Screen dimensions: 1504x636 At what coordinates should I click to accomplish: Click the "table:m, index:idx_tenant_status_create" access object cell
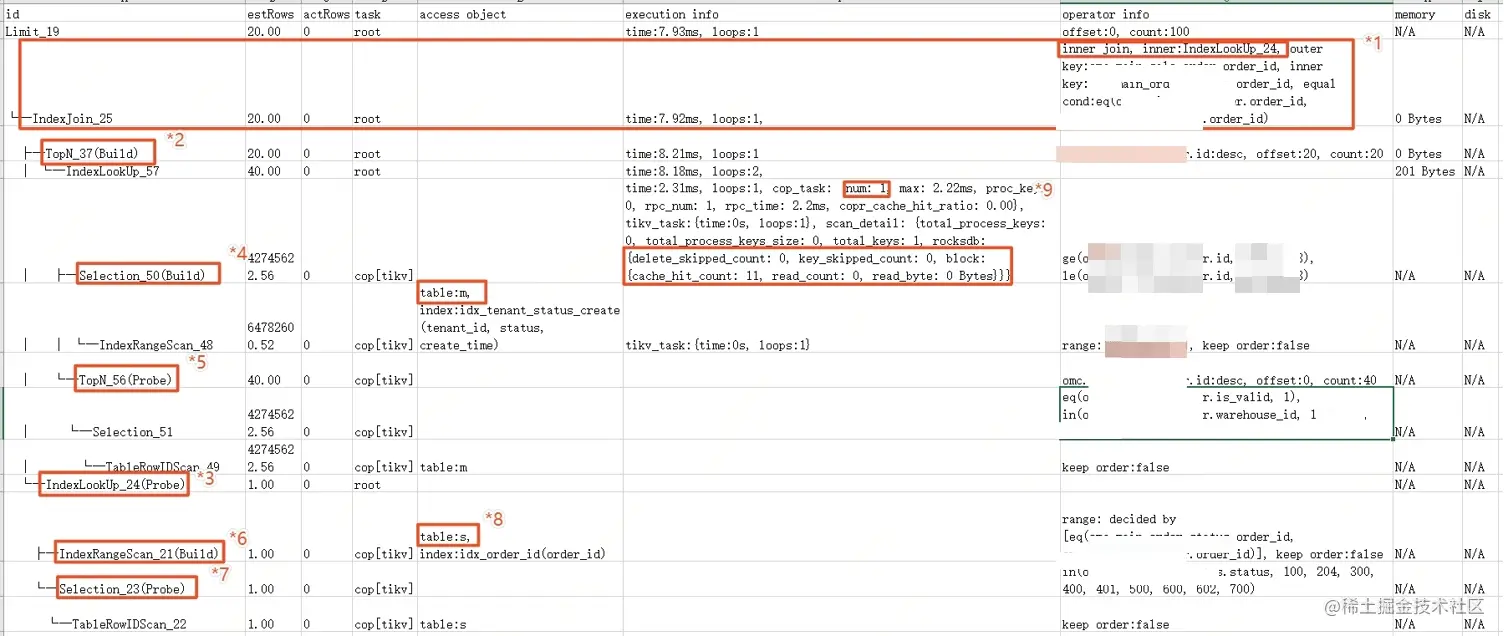point(519,318)
